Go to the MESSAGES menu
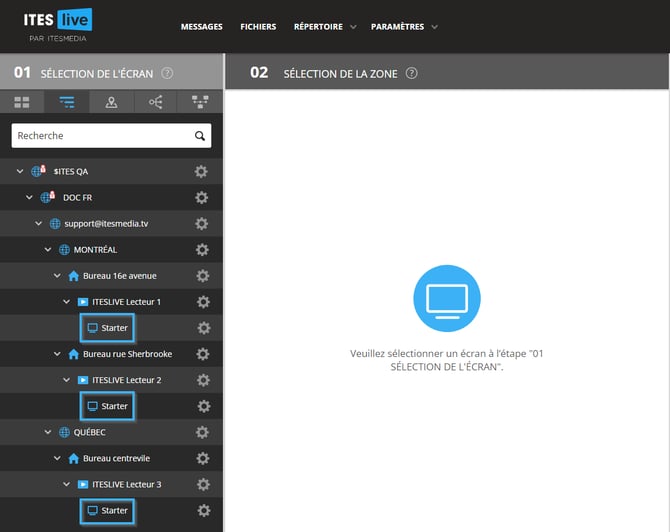Image resolution: width=670 pixels, height=532 pixels. point(201,27)
